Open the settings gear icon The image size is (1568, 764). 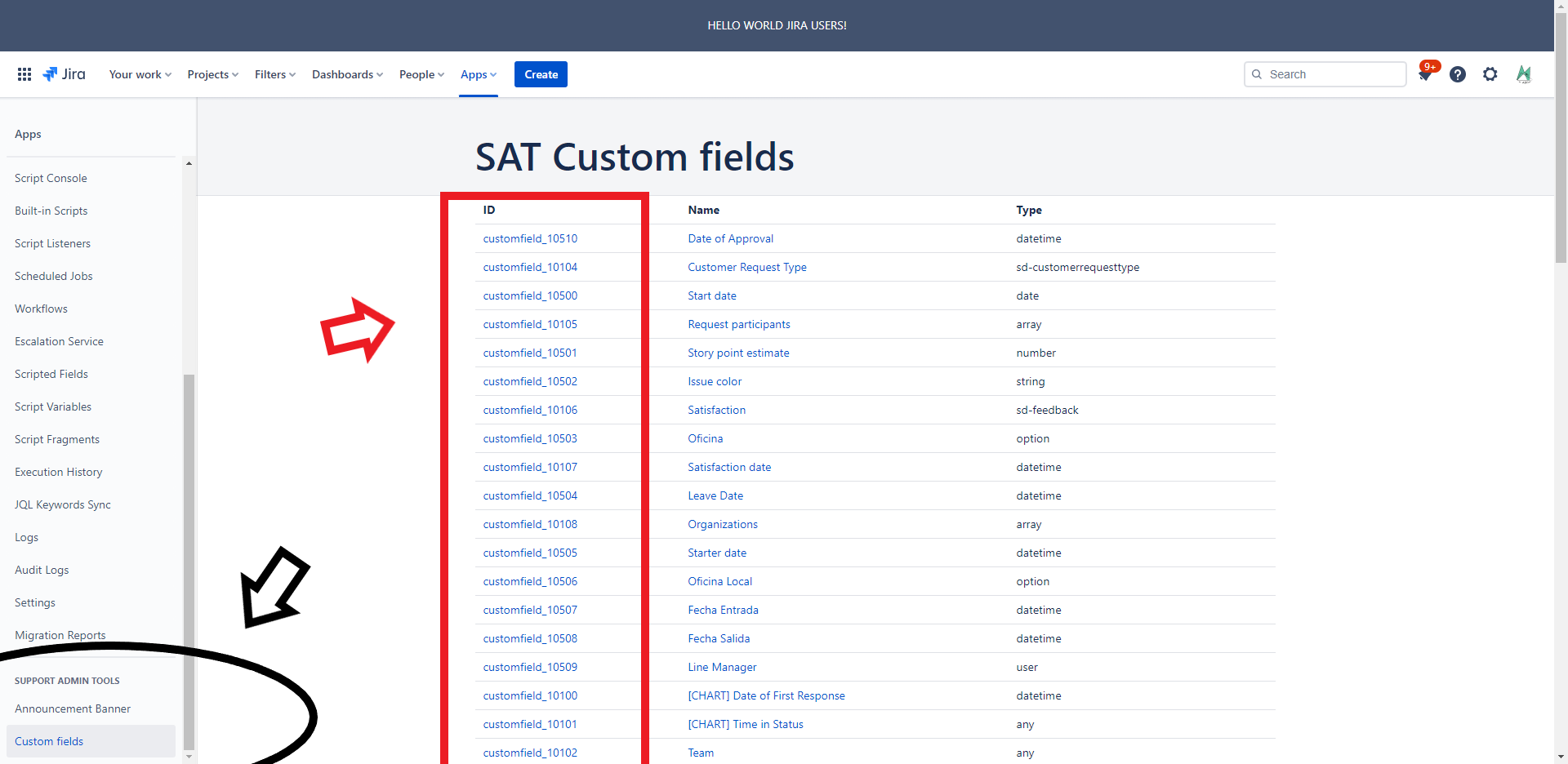click(1490, 74)
